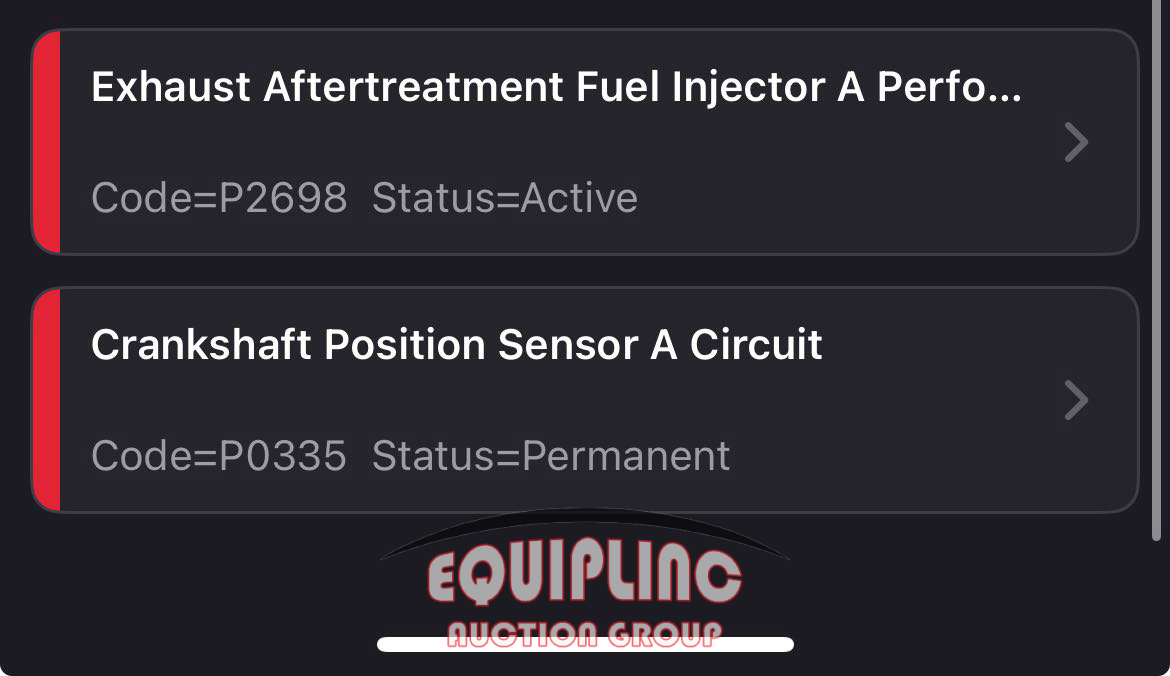
Task: Tap the red severity bar on P0335 card
Action: pyautogui.click(x=47, y=399)
